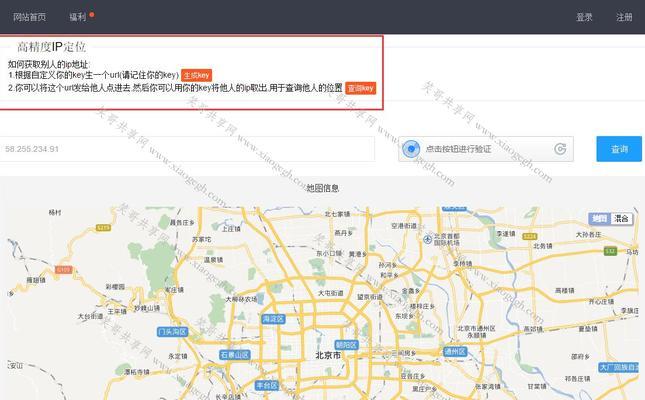Screen dimensions: 645x400
Task: Click the 北京市通州区 永顺镇 label
Action: click(476, 332)
